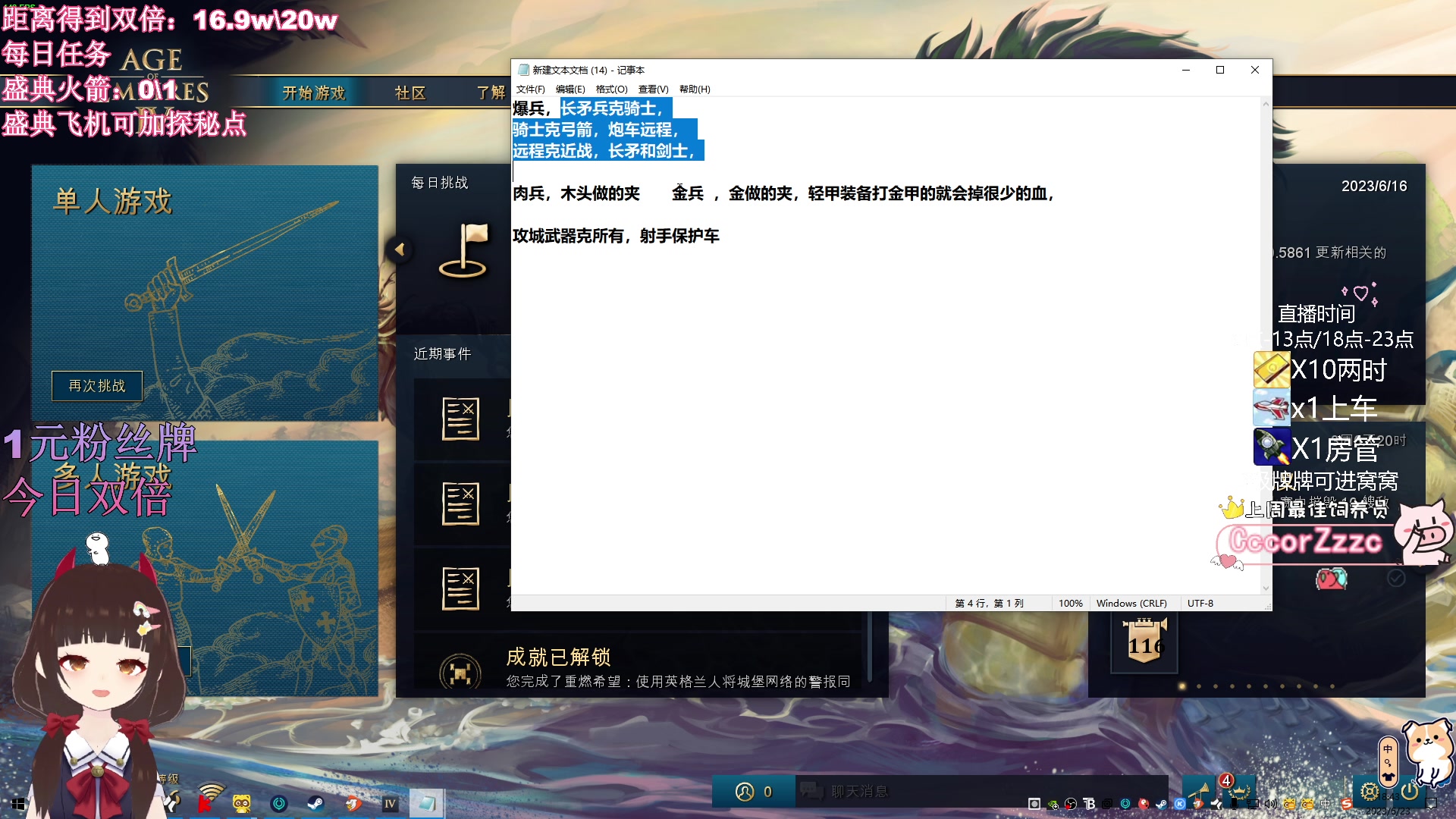1456x819 pixels.
Task: Click the left arrow beside daily challenge
Action: tap(399, 249)
